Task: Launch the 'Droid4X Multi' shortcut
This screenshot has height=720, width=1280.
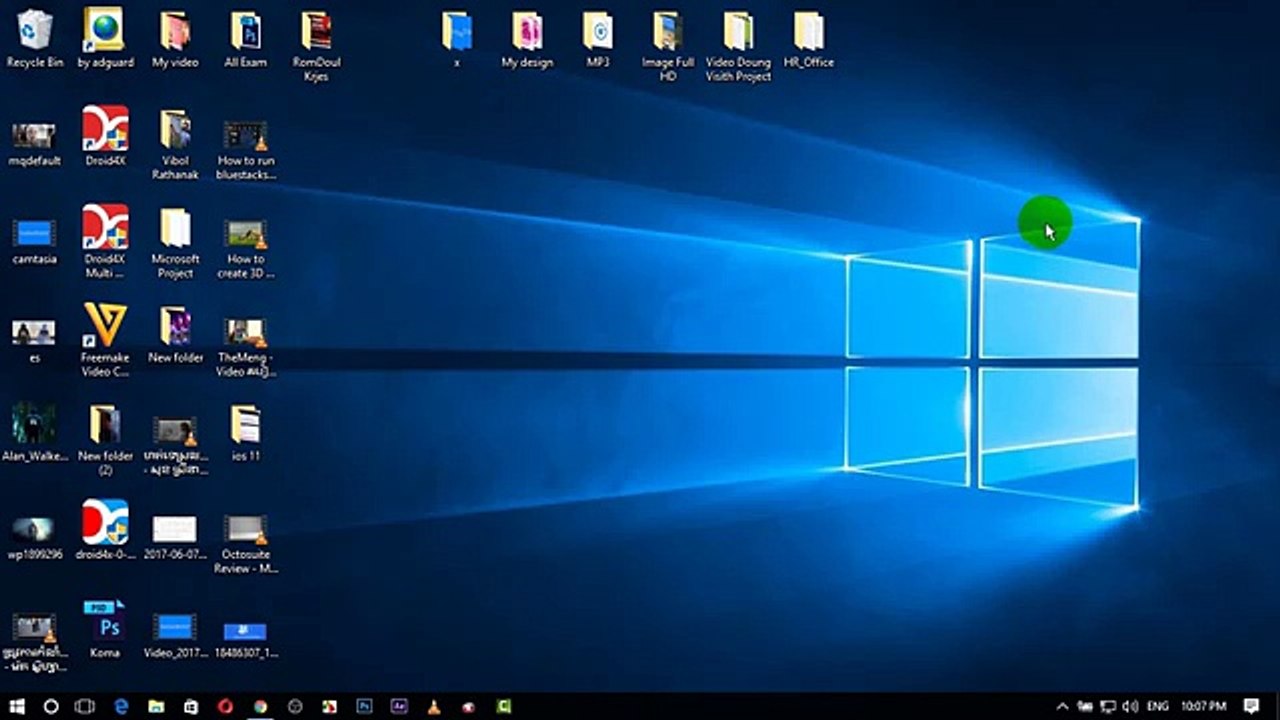Action: tap(105, 241)
